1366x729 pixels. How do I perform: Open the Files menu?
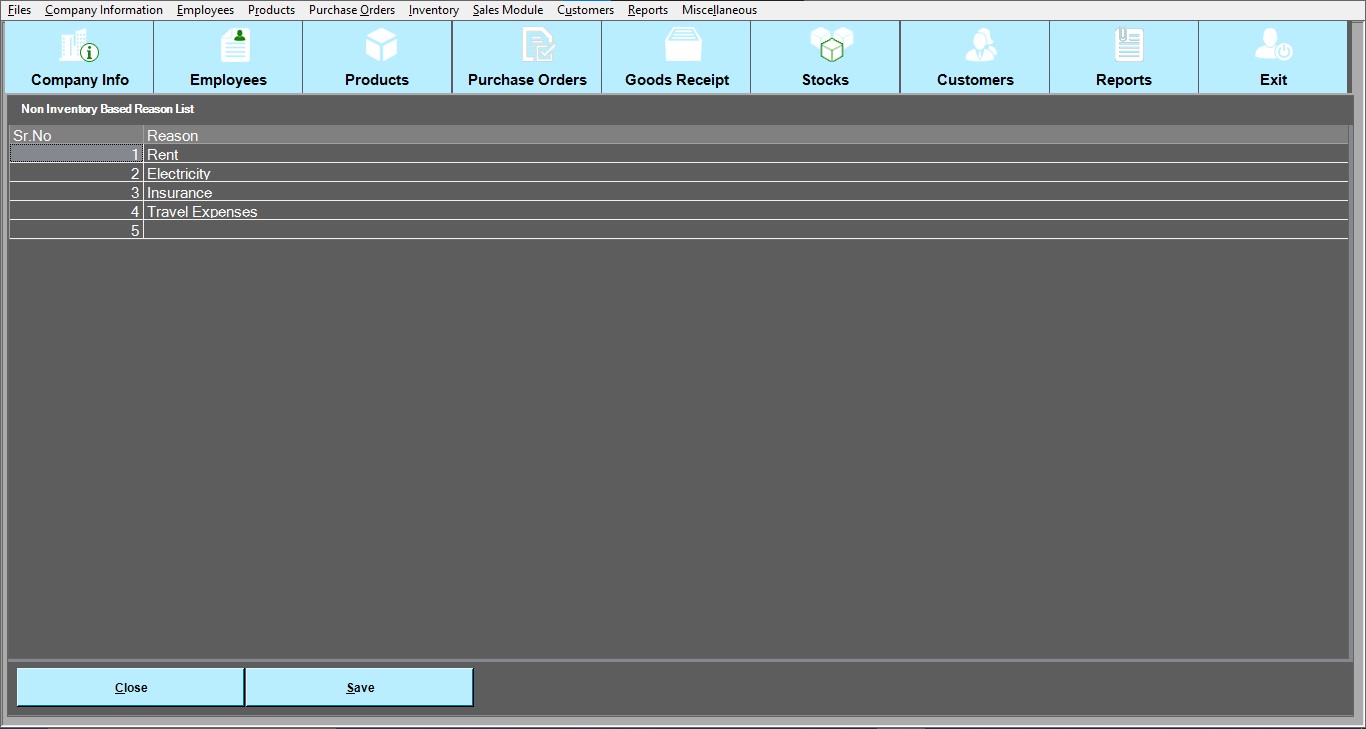[x=19, y=10]
